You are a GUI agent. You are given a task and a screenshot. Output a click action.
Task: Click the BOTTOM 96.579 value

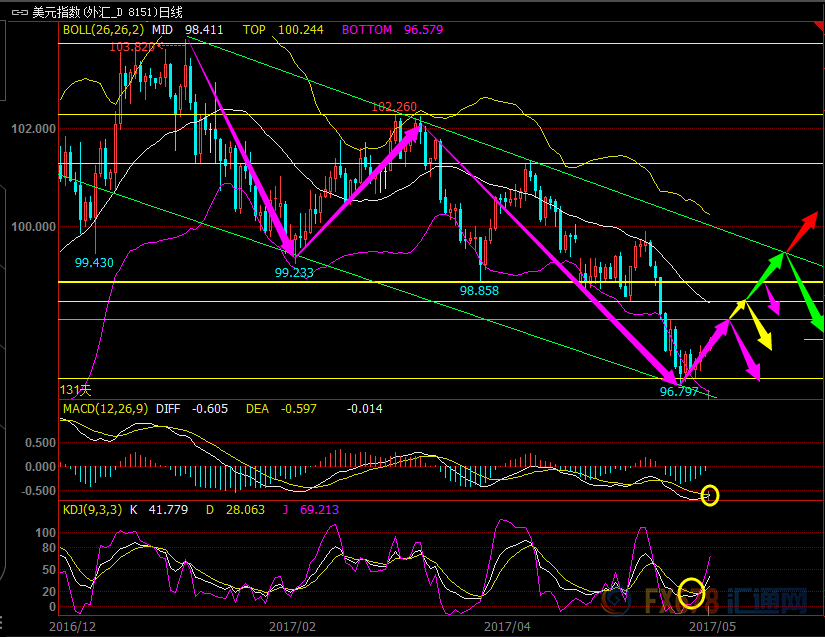coord(393,29)
